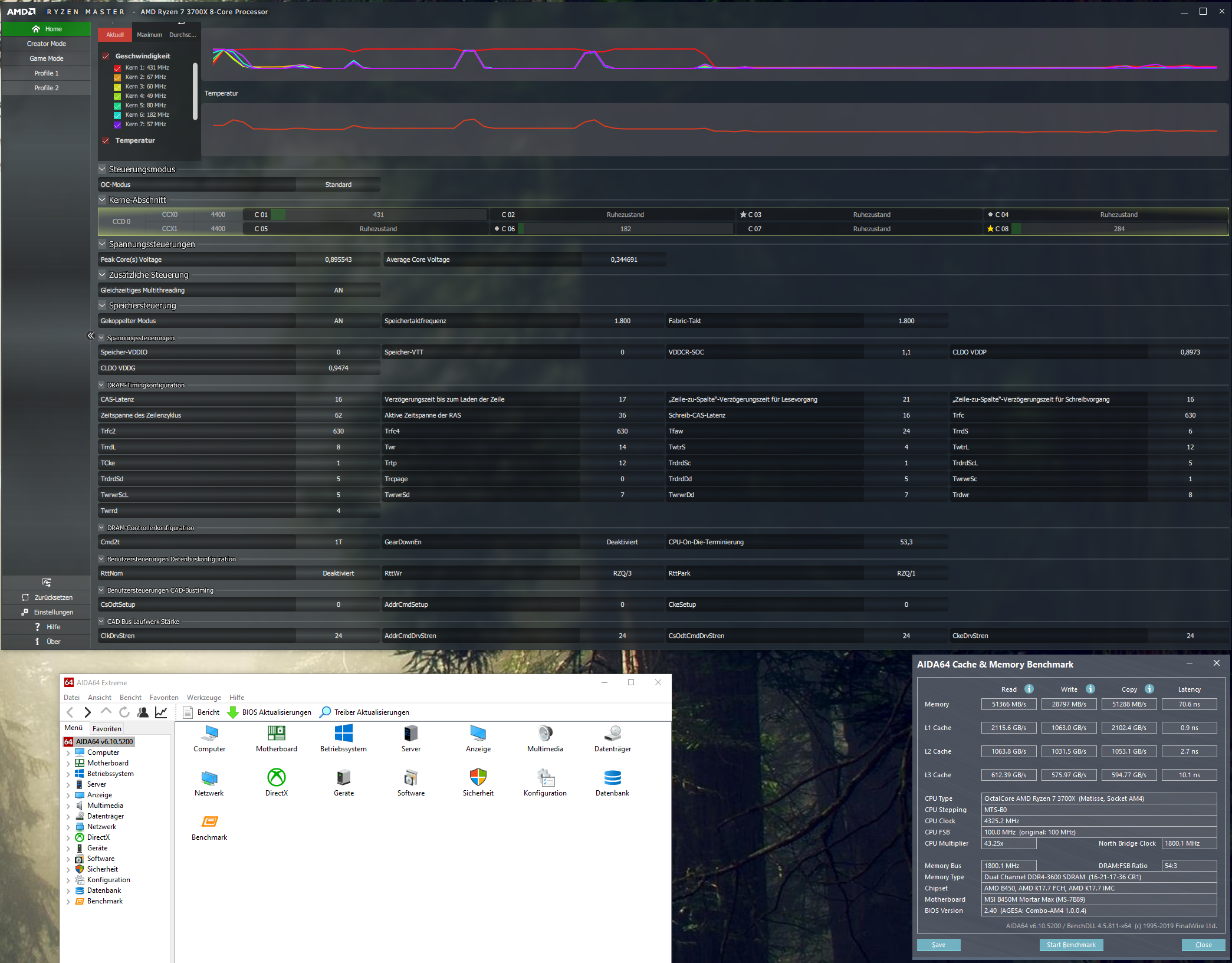Collapse the Spannungssteuerungen section
Viewport: 1232px width, 963px height.
(102, 244)
